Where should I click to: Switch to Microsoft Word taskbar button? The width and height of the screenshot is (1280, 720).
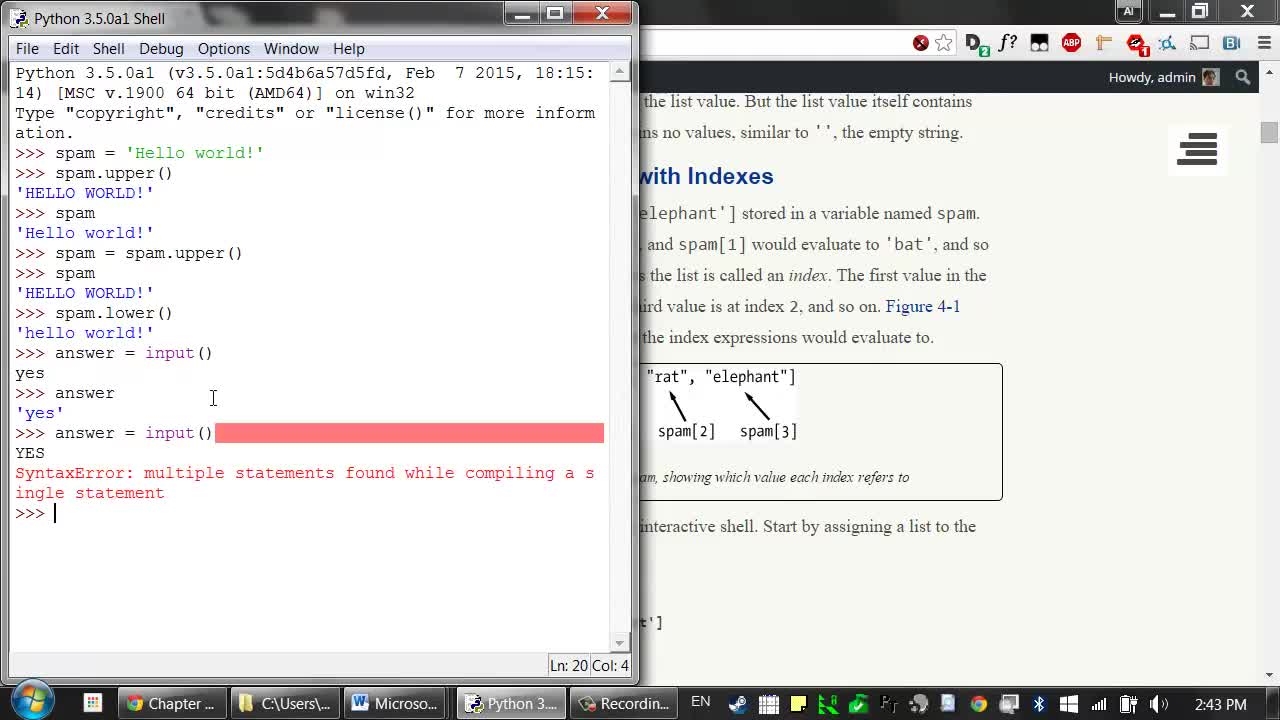[394, 703]
